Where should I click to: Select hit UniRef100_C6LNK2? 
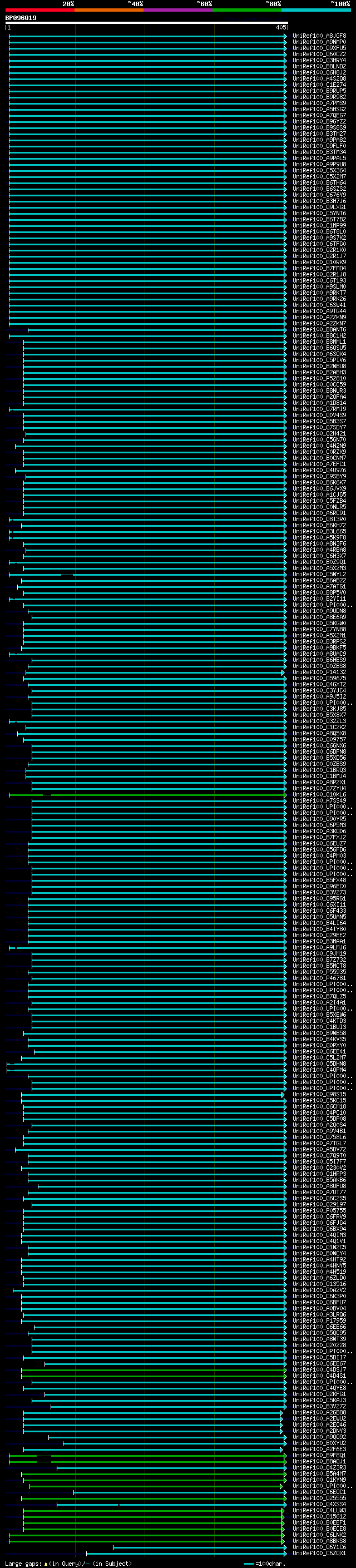click(319, 1535)
